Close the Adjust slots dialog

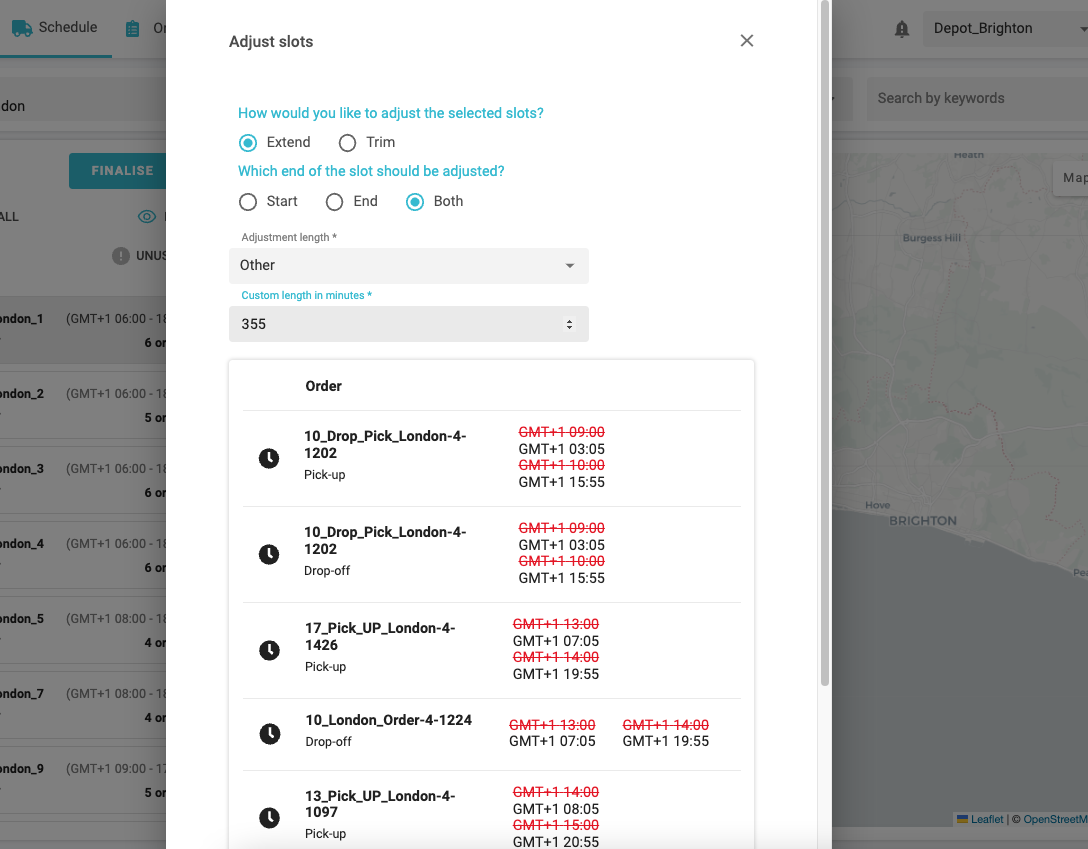coord(746,41)
